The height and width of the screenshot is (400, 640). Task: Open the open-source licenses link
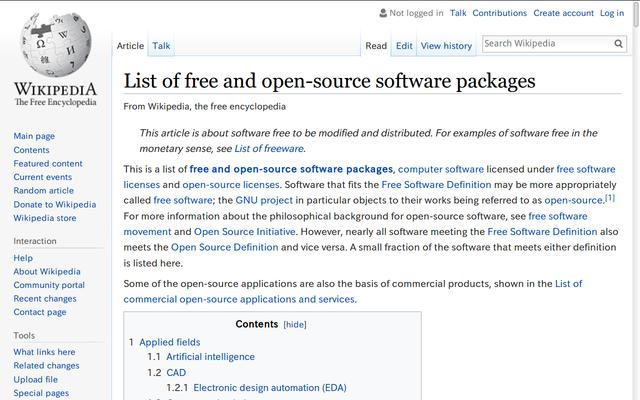coord(231,184)
